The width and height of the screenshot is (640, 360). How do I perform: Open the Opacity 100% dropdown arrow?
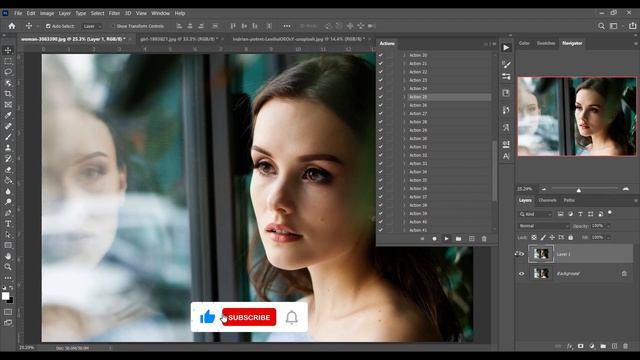point(608,226)
